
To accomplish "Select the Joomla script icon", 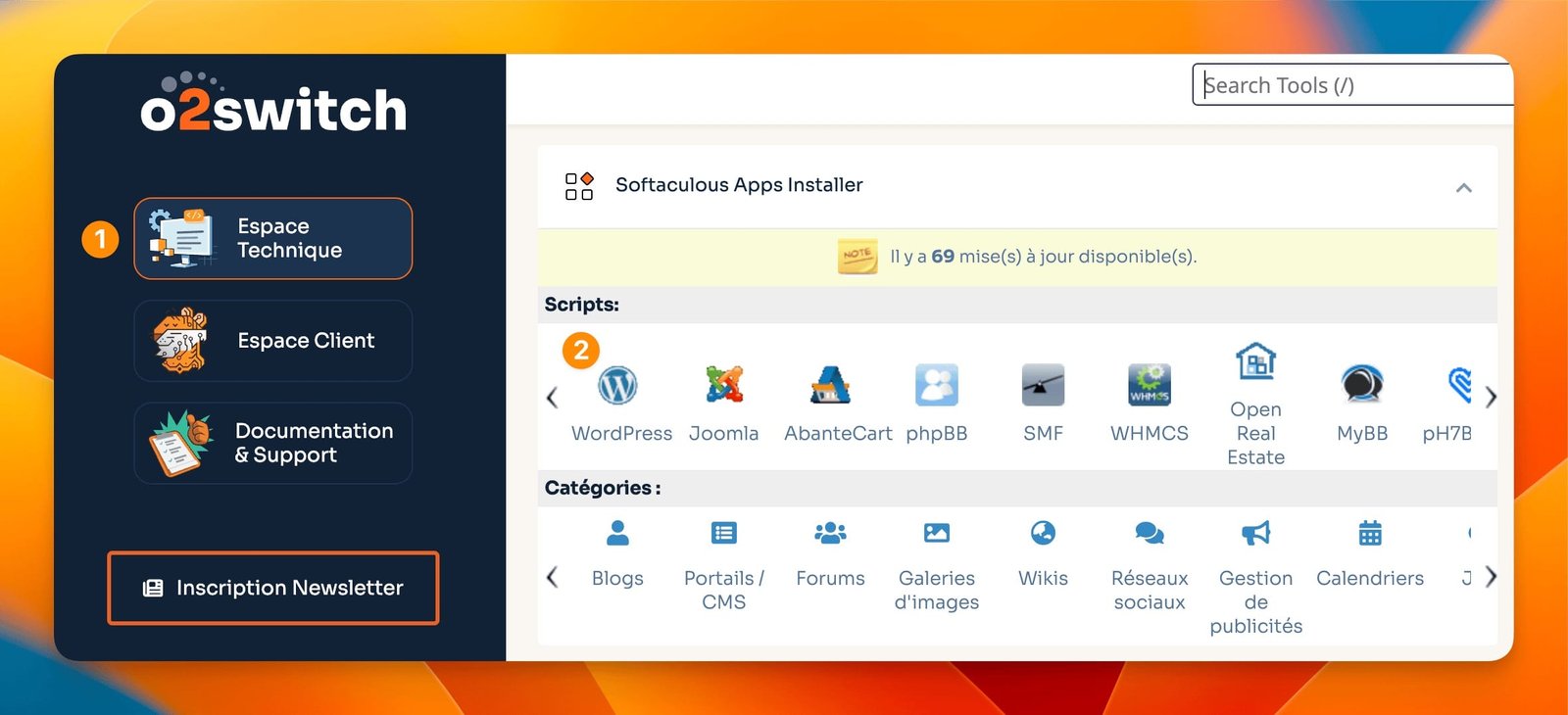I will pyautogui.click(x=724, y=385).
